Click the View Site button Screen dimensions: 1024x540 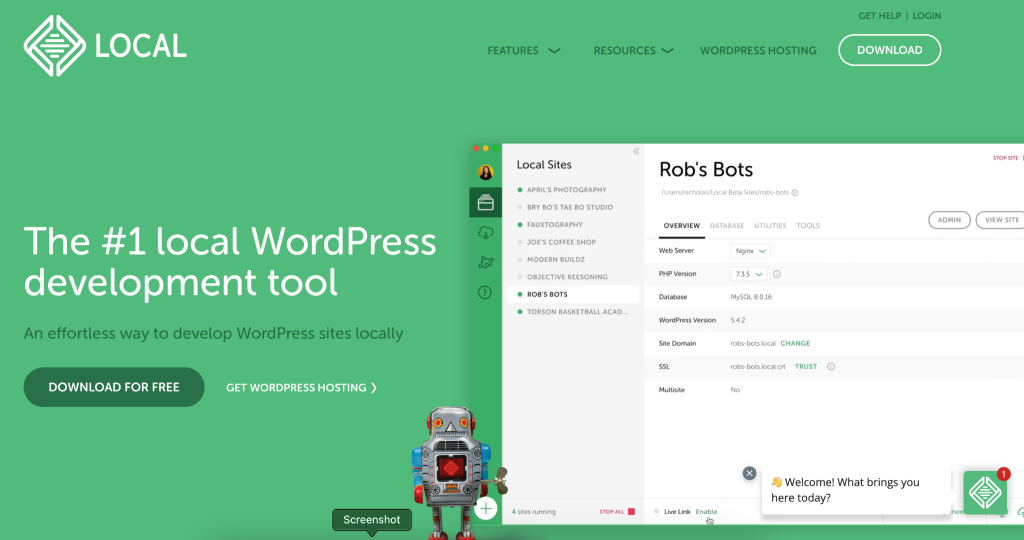pyautogui.click(x=1001, y=220)
